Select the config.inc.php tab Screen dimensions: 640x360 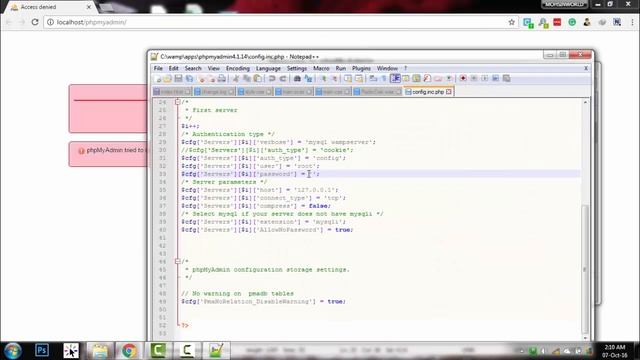pos(428,92)
